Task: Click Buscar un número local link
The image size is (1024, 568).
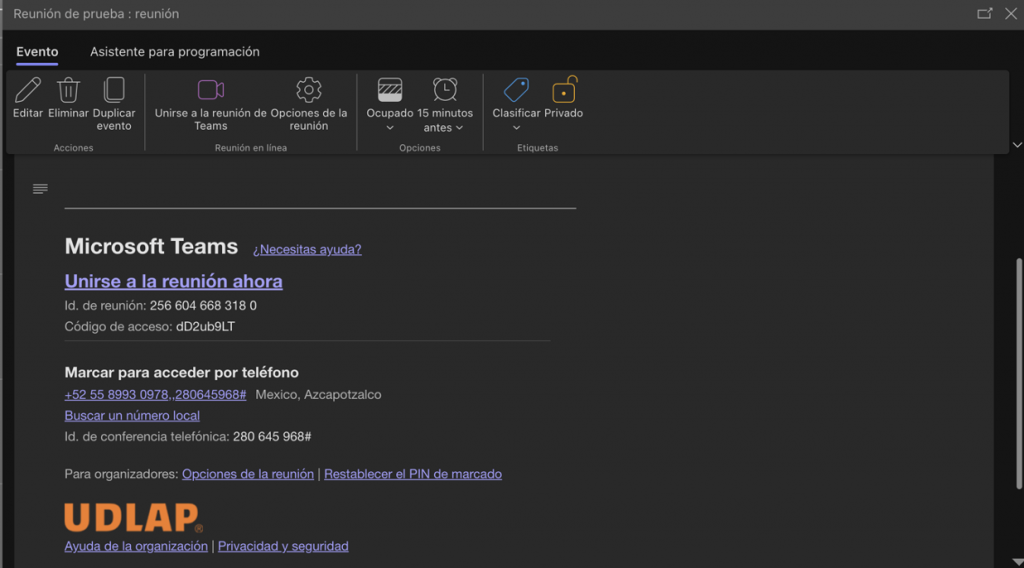Action: point(132,415)
